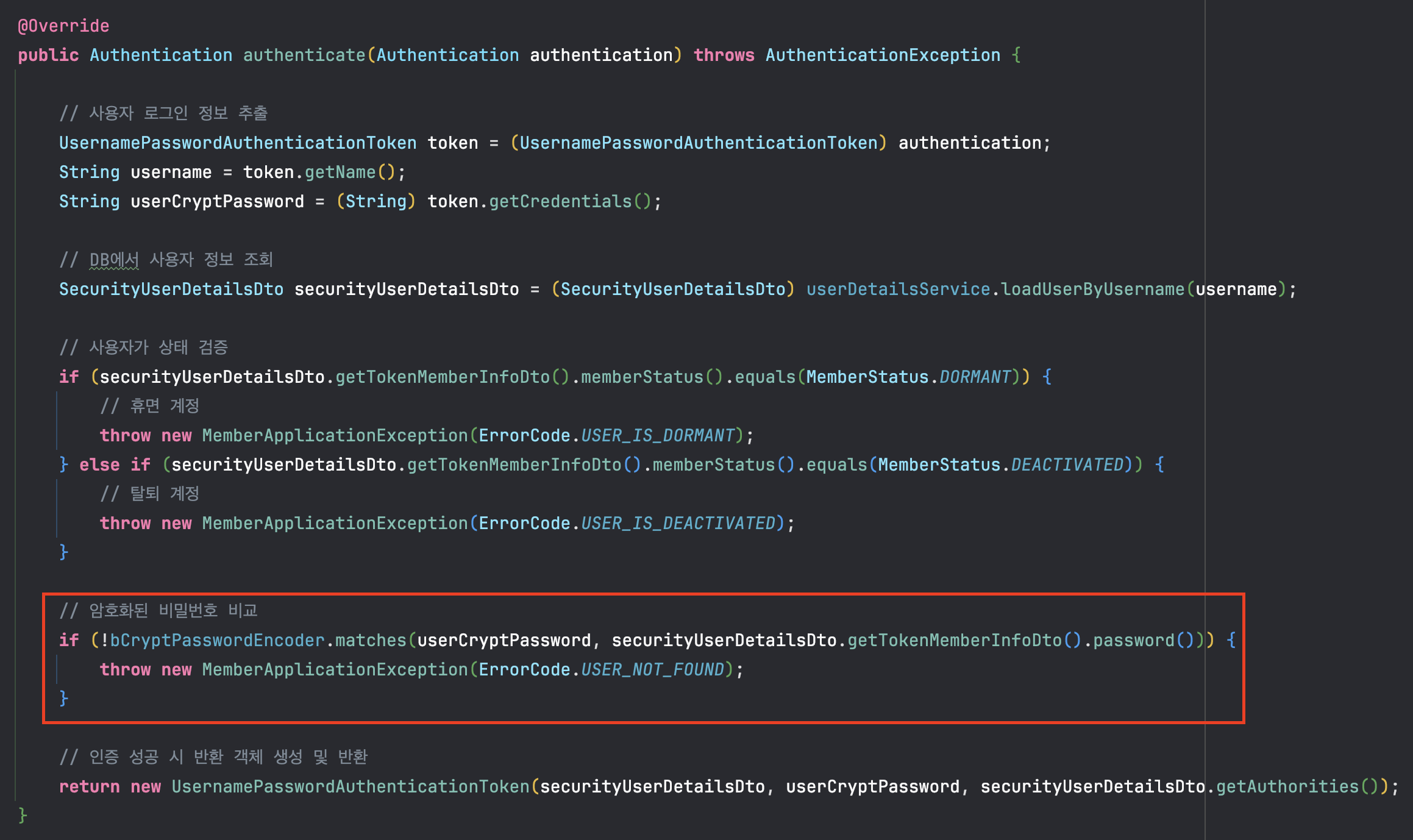Click AuthenticationException in the method signature
This screenshot has height=840, width=1413.
point(882,55)
